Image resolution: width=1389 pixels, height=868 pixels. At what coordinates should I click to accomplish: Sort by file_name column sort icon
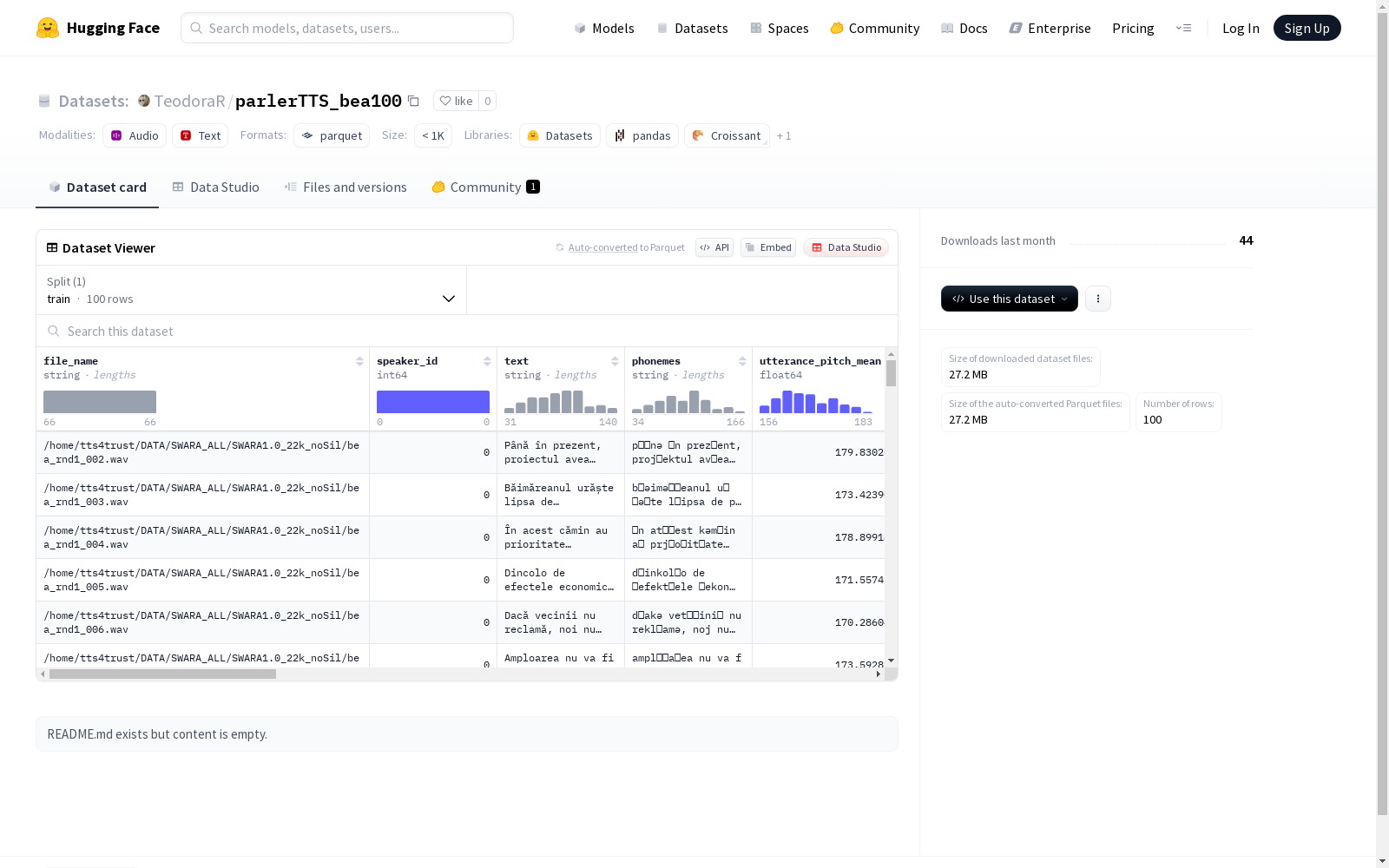(359, 361)
